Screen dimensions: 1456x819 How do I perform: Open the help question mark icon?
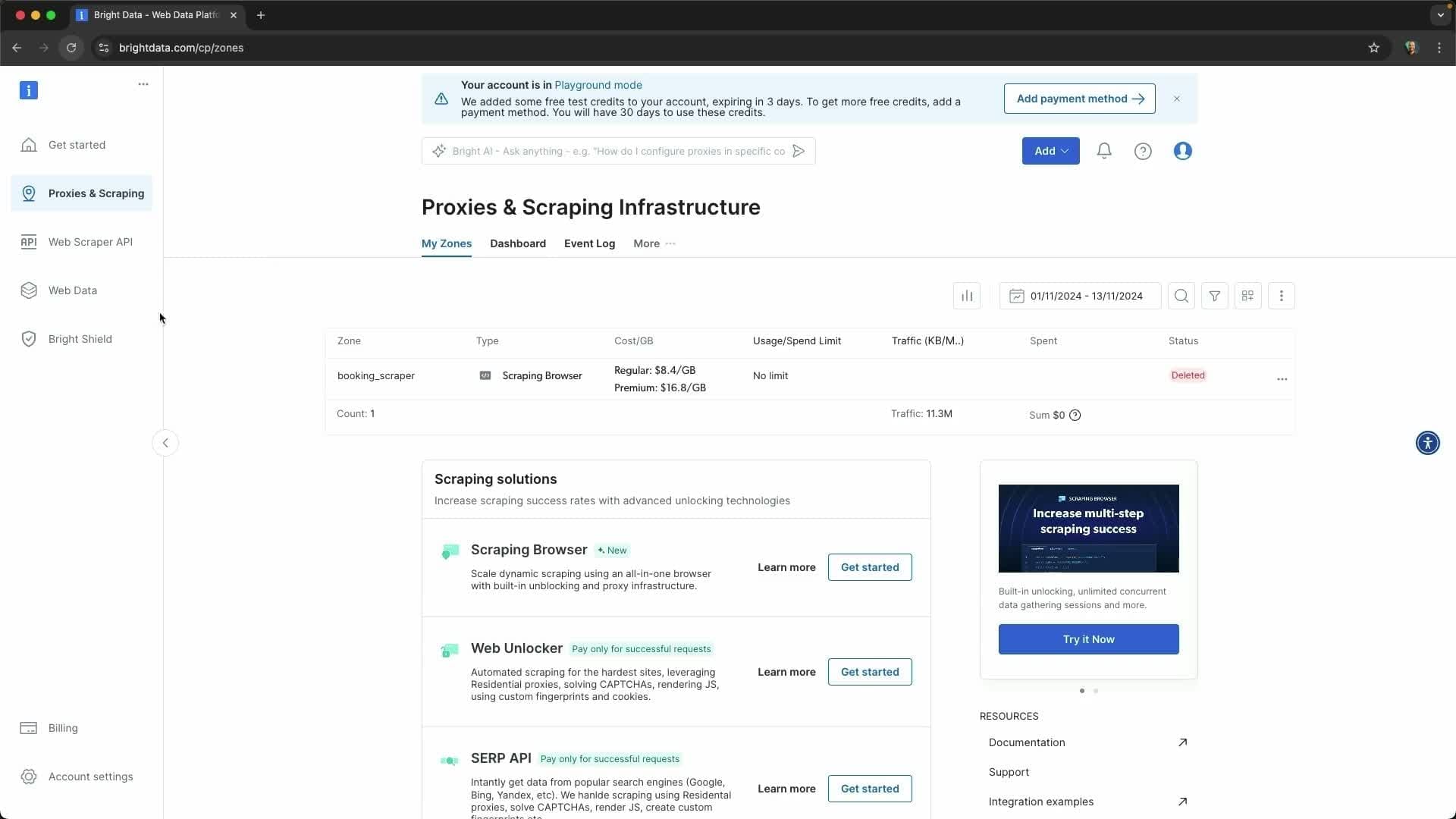1143,151
